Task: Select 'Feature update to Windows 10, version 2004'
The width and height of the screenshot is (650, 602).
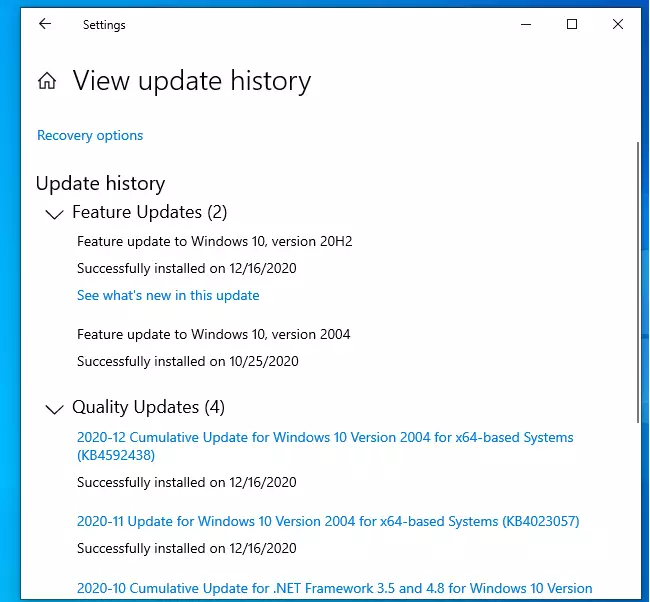Action: pyautogui.click(x=213, y=334)
